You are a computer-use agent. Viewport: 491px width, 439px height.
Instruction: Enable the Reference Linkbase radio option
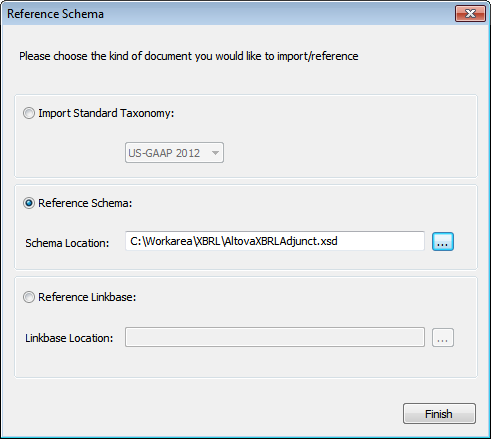tap(29, 297)
